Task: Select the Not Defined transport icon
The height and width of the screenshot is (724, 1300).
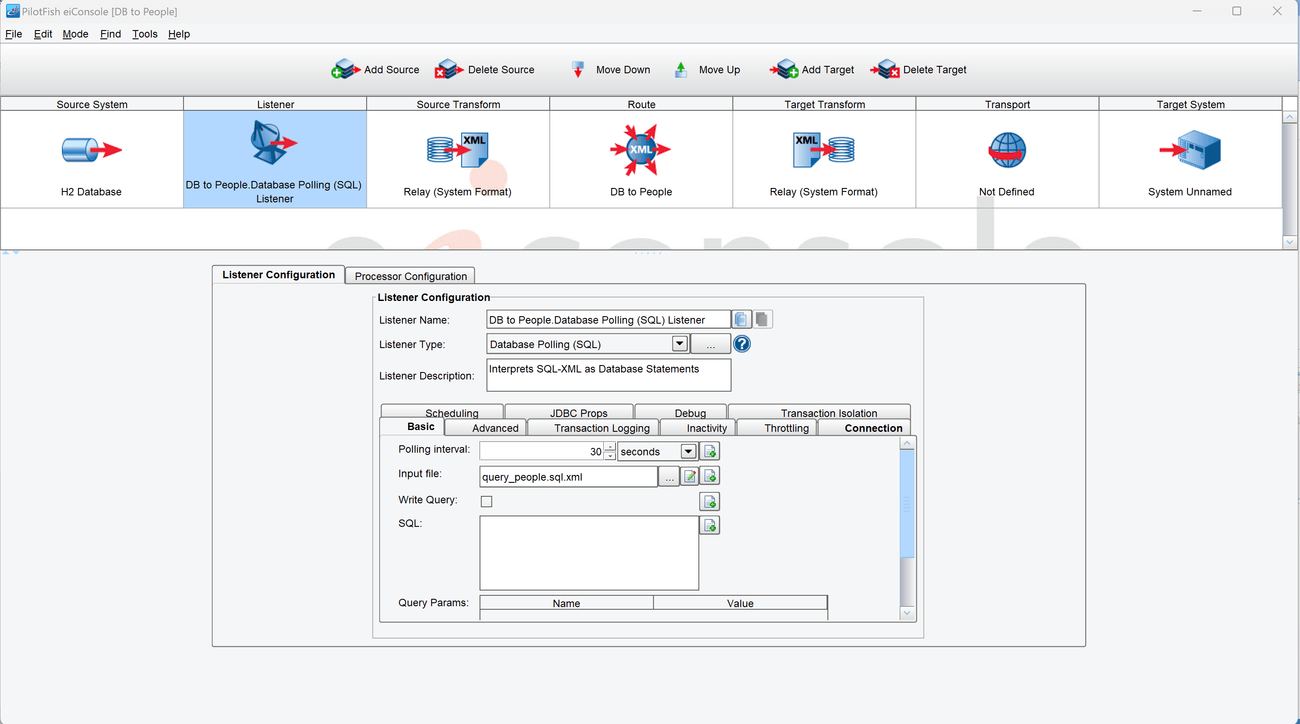Action: pos(1007,151)
